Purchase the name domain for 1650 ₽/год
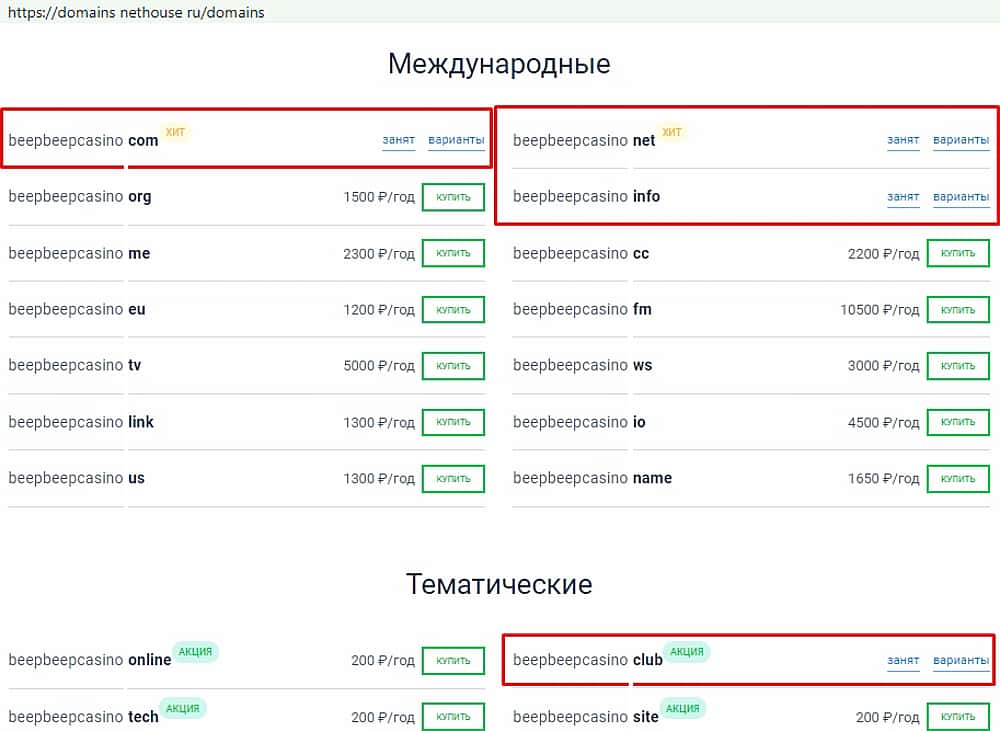The width and height of the screenshot is (1000, 731). tap(958, 479)
